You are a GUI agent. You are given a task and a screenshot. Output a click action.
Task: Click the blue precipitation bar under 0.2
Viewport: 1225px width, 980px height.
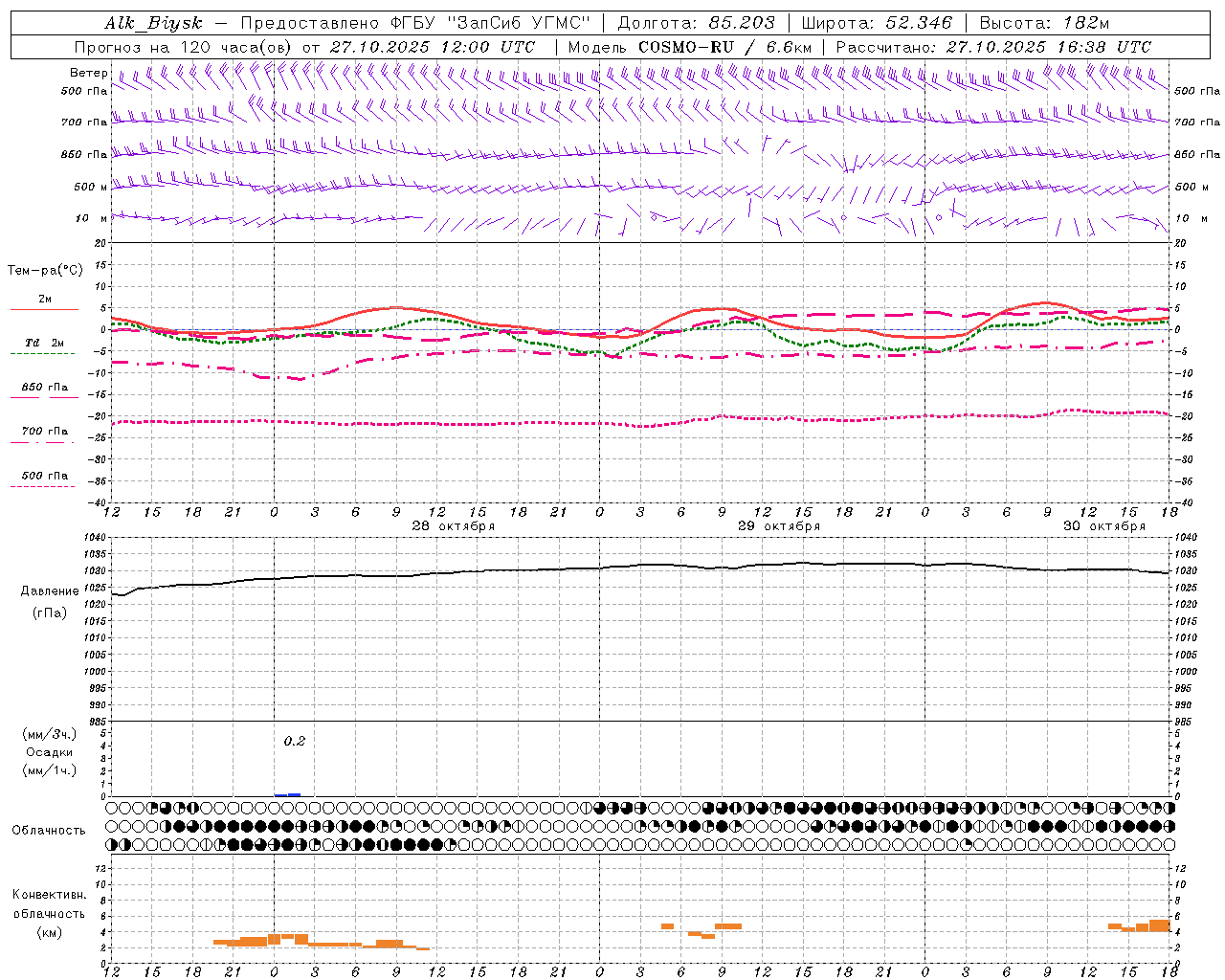[287, 794]
